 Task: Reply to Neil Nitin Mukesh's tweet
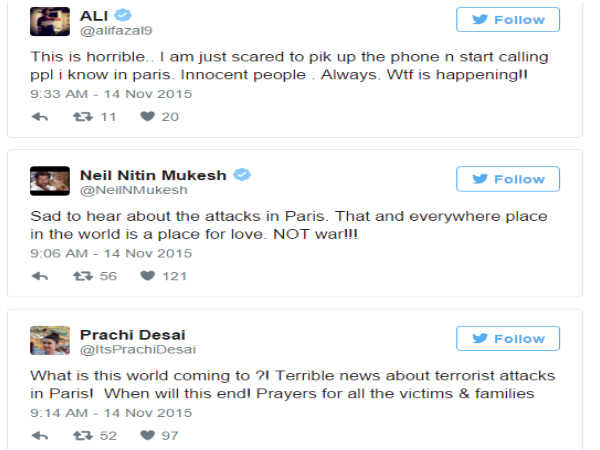[x=40, y=276]
